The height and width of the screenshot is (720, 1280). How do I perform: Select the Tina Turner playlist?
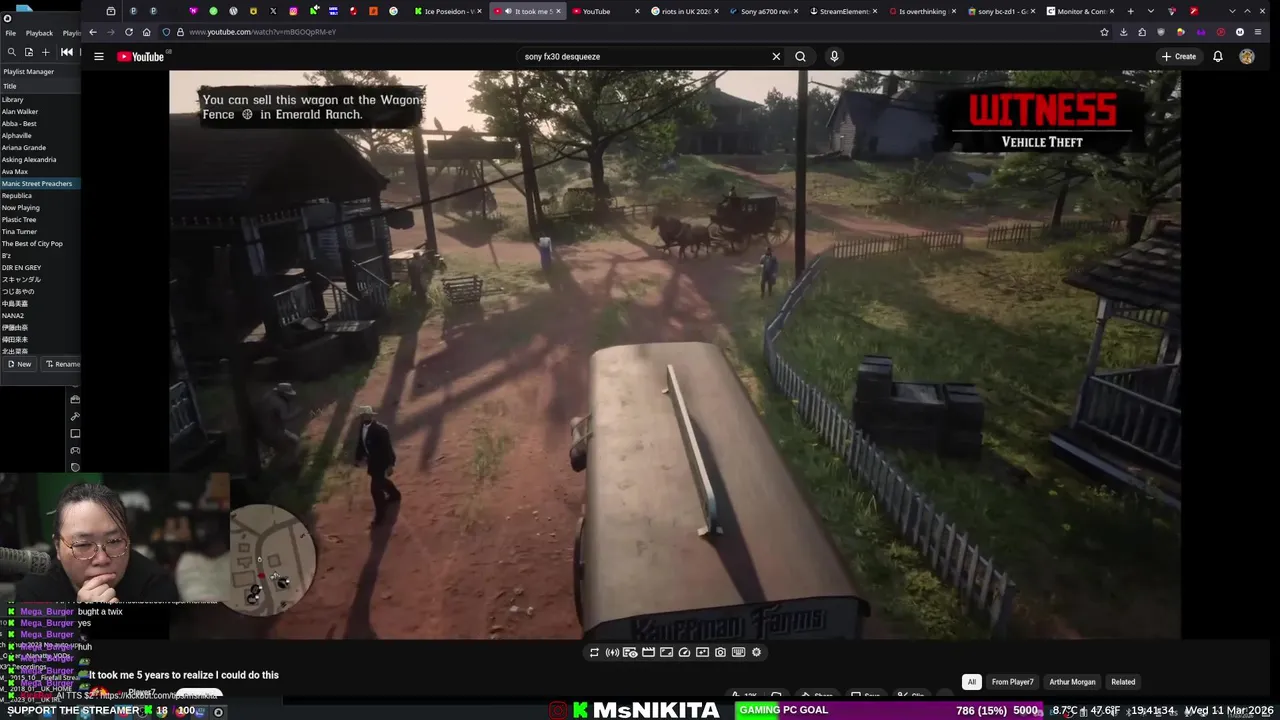coord(40,231)
